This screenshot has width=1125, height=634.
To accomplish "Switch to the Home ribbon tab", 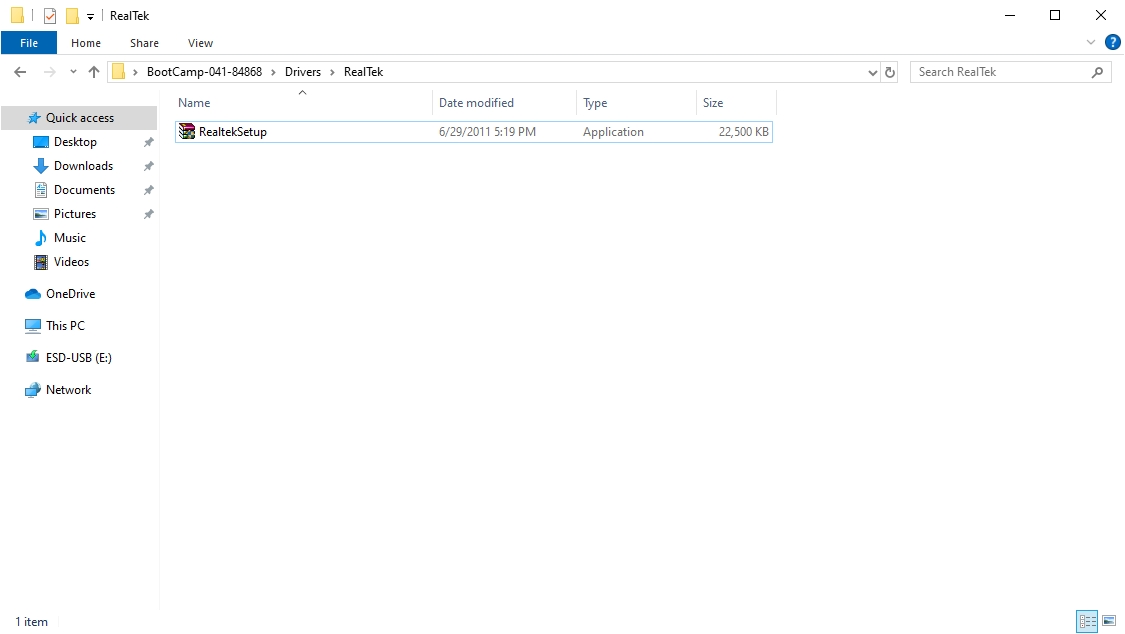I will click(x=86, y=43).
